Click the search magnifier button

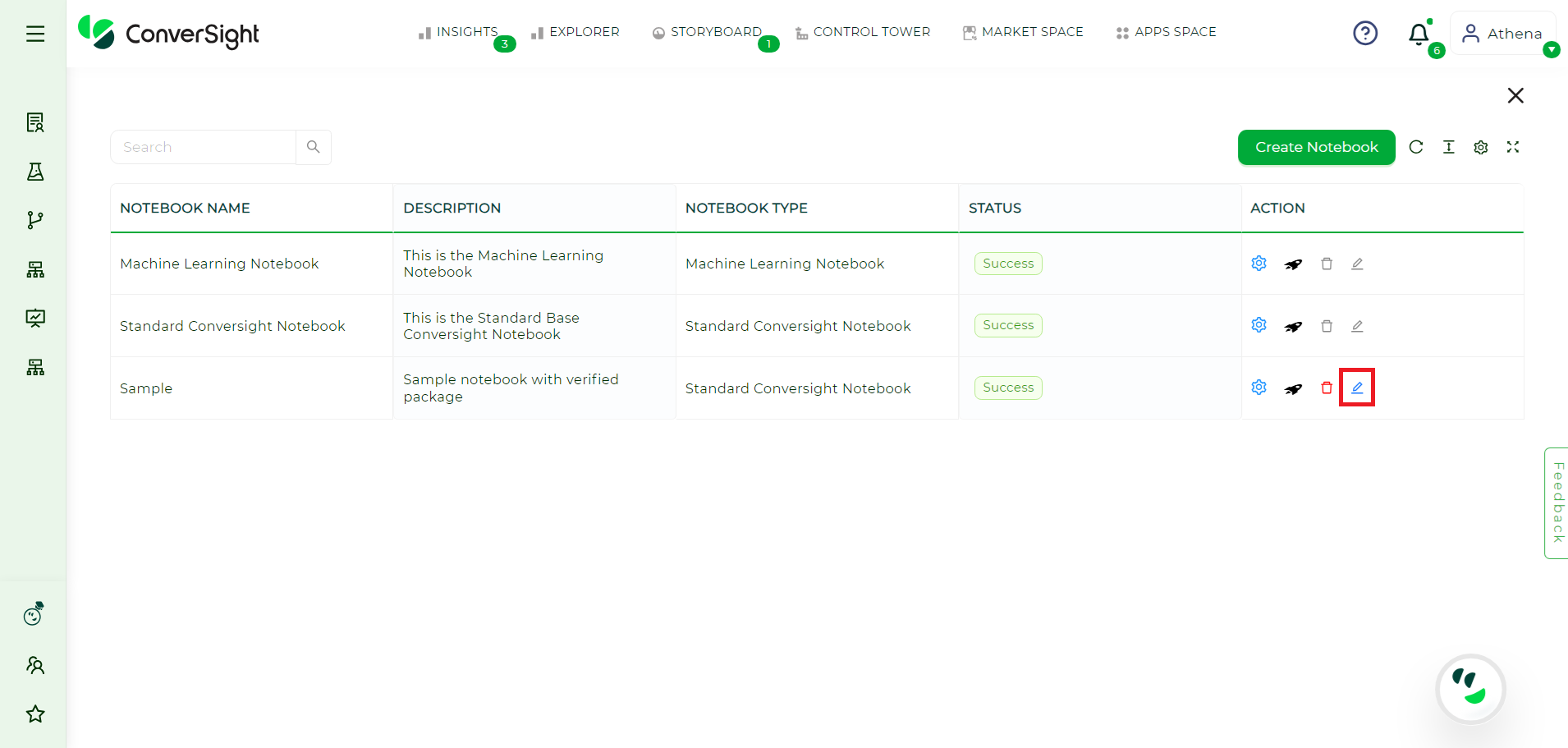[x=314, y=147]
